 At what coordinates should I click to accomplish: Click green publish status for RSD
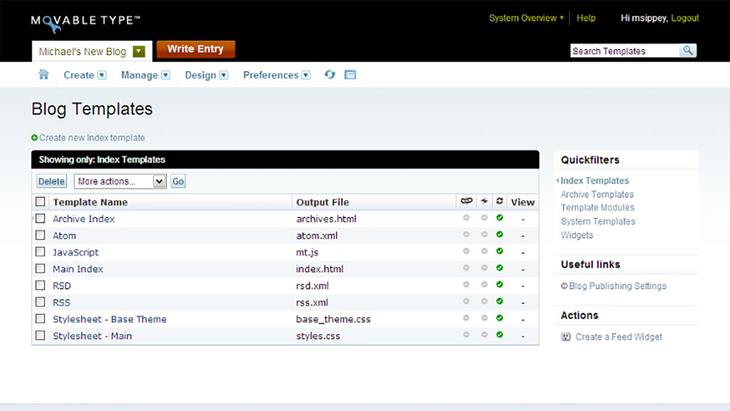[x=500, y=285]
